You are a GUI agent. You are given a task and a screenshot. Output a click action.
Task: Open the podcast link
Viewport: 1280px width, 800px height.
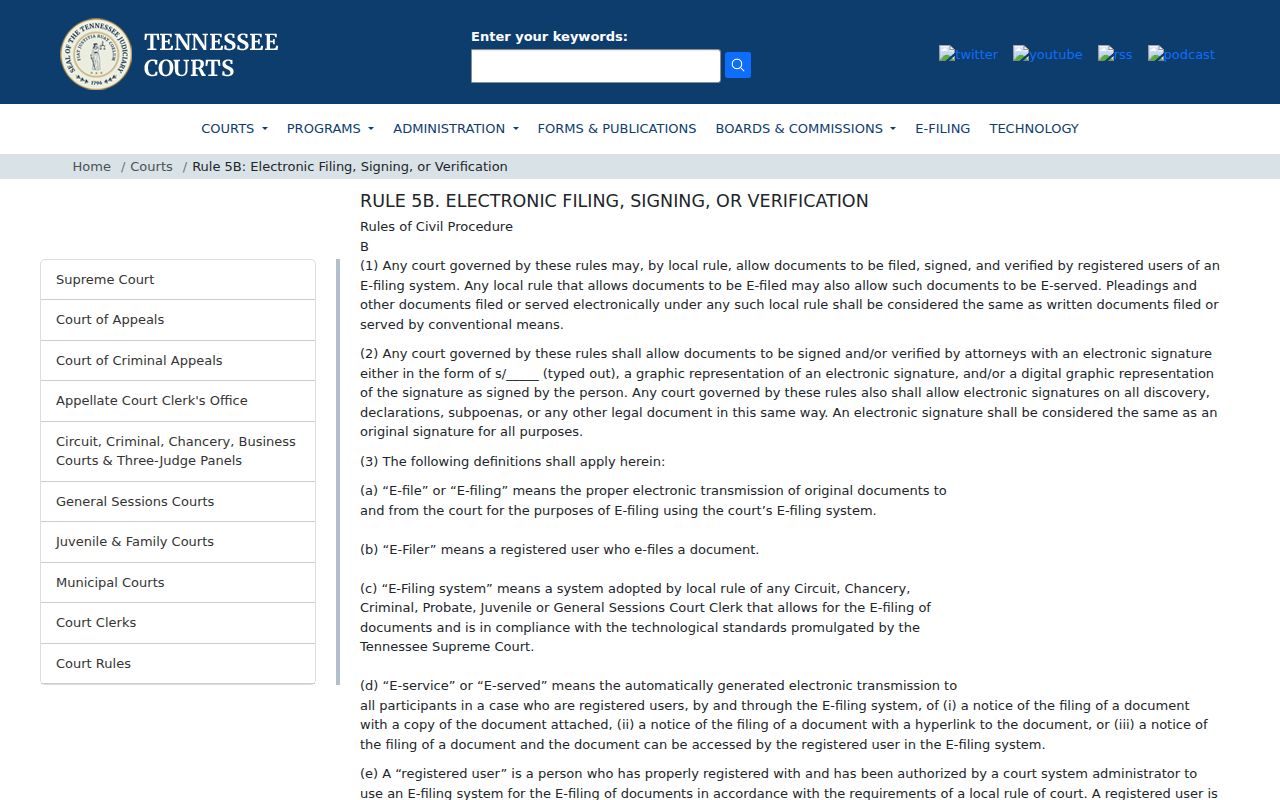(1181, 54)
